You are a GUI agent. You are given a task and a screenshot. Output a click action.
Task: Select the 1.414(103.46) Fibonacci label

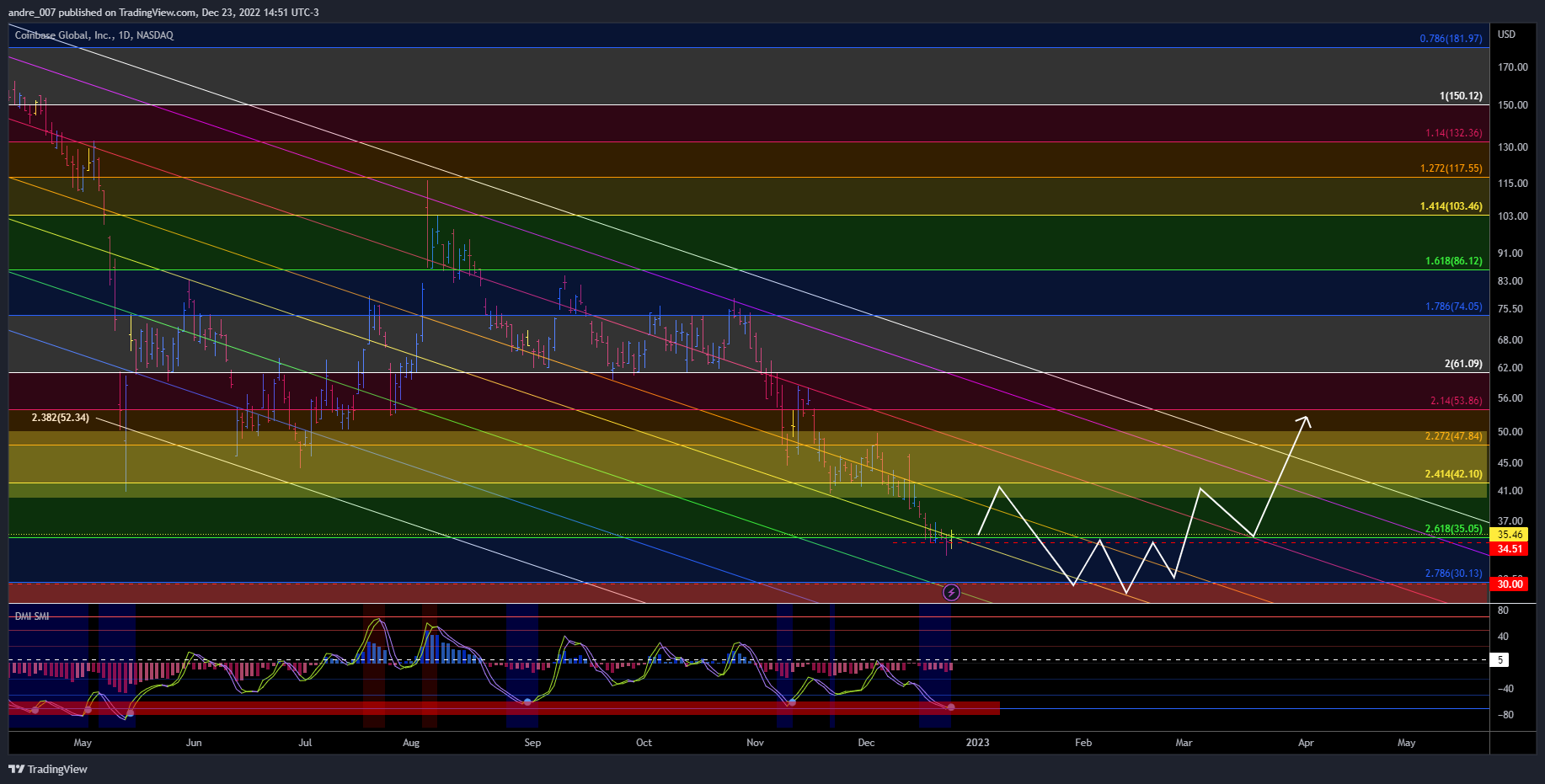point(1451,206)
